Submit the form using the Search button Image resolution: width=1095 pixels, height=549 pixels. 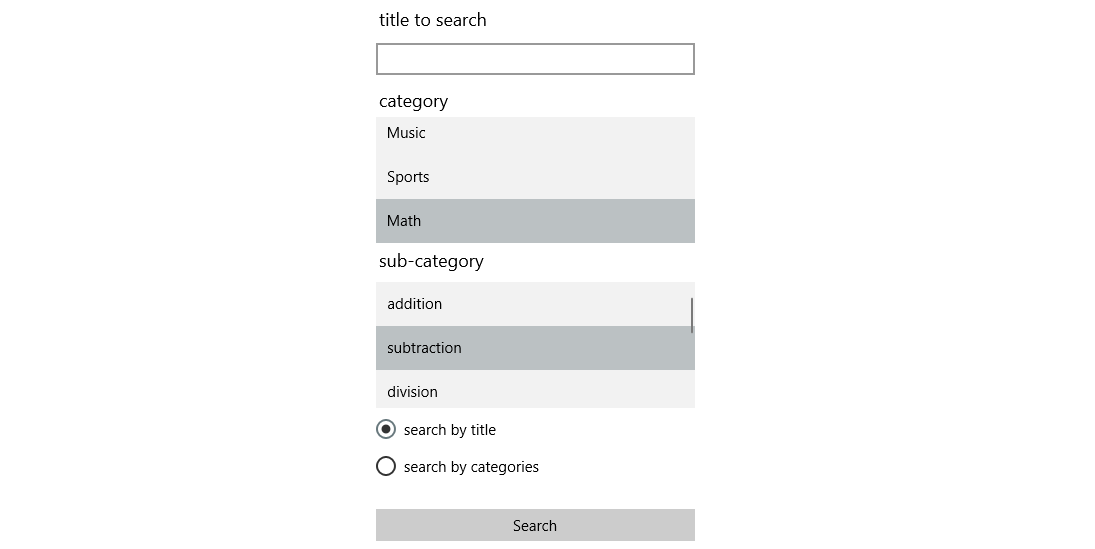tap(535, 525)
